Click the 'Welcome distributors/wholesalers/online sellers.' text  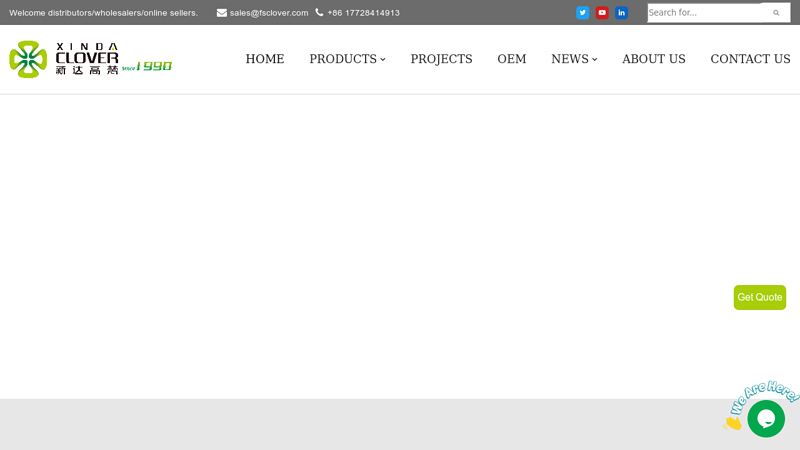click(103, 13)
